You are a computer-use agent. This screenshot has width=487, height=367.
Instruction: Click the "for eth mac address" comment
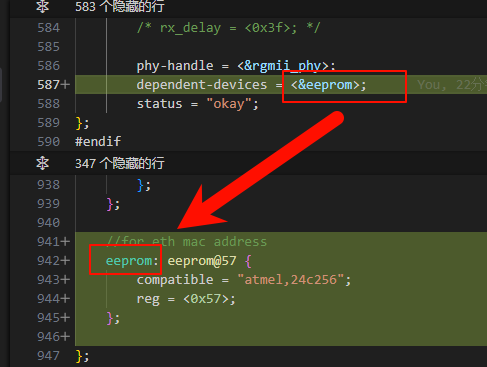pos(187,242)
